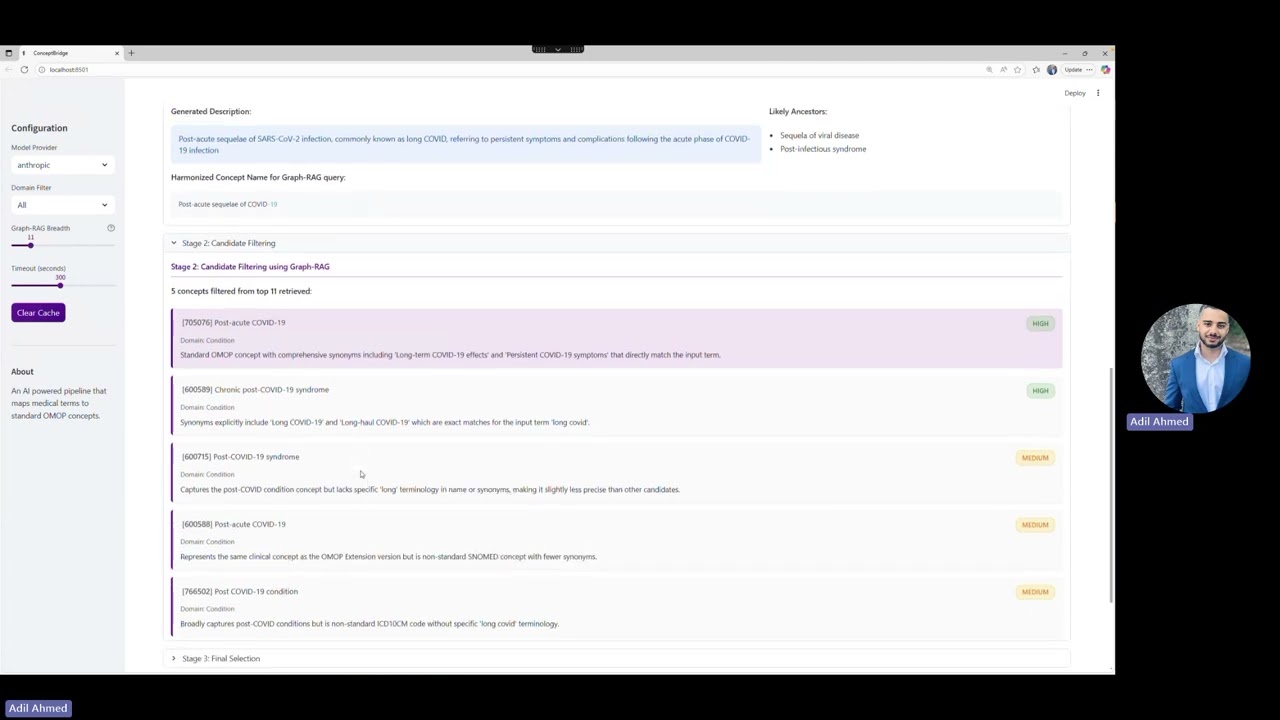The height and width of the screenshot is (720, 1280).
Task: Adjust the Timeout seconds slider
Action: pos(60,285)
